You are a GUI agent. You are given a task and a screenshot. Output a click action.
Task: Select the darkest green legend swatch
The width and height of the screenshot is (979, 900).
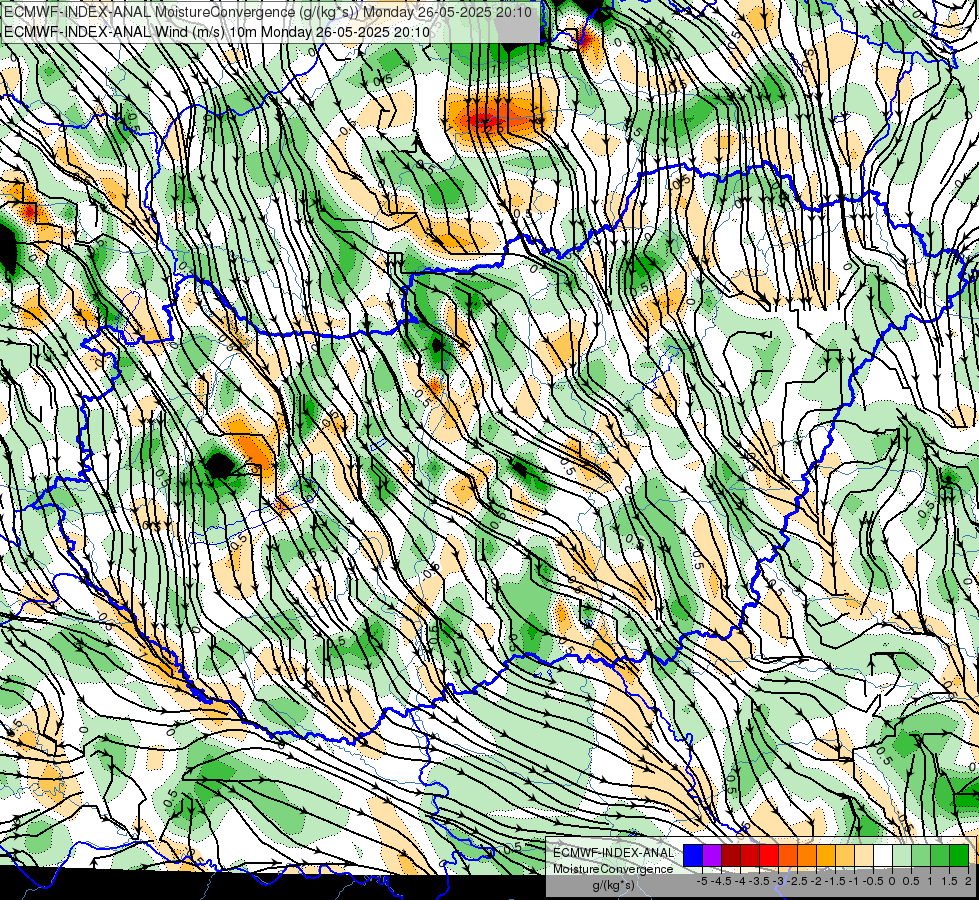[959, 855]
